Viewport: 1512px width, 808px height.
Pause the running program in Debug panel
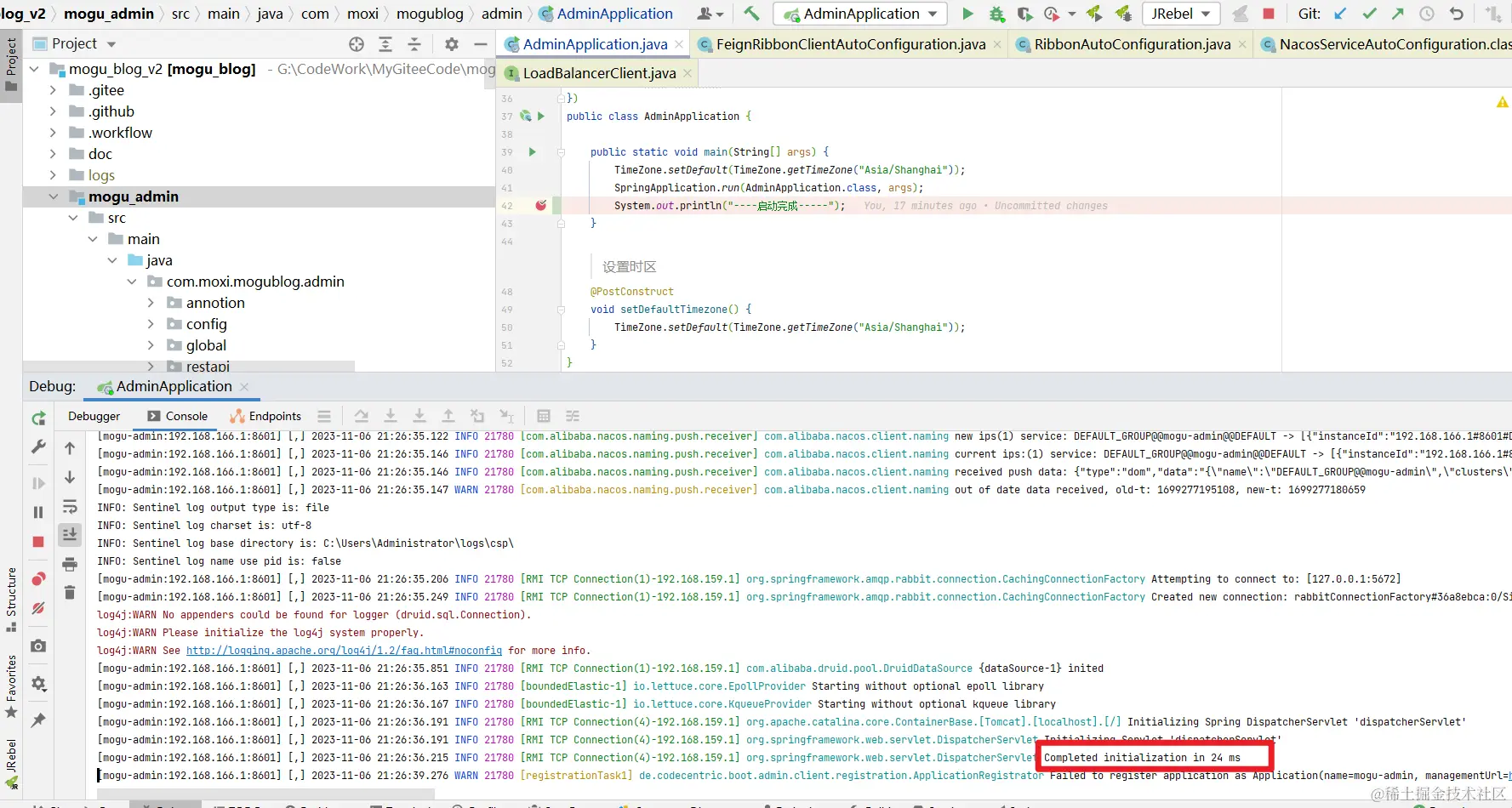pyautogui.click(x=38, y=512)
